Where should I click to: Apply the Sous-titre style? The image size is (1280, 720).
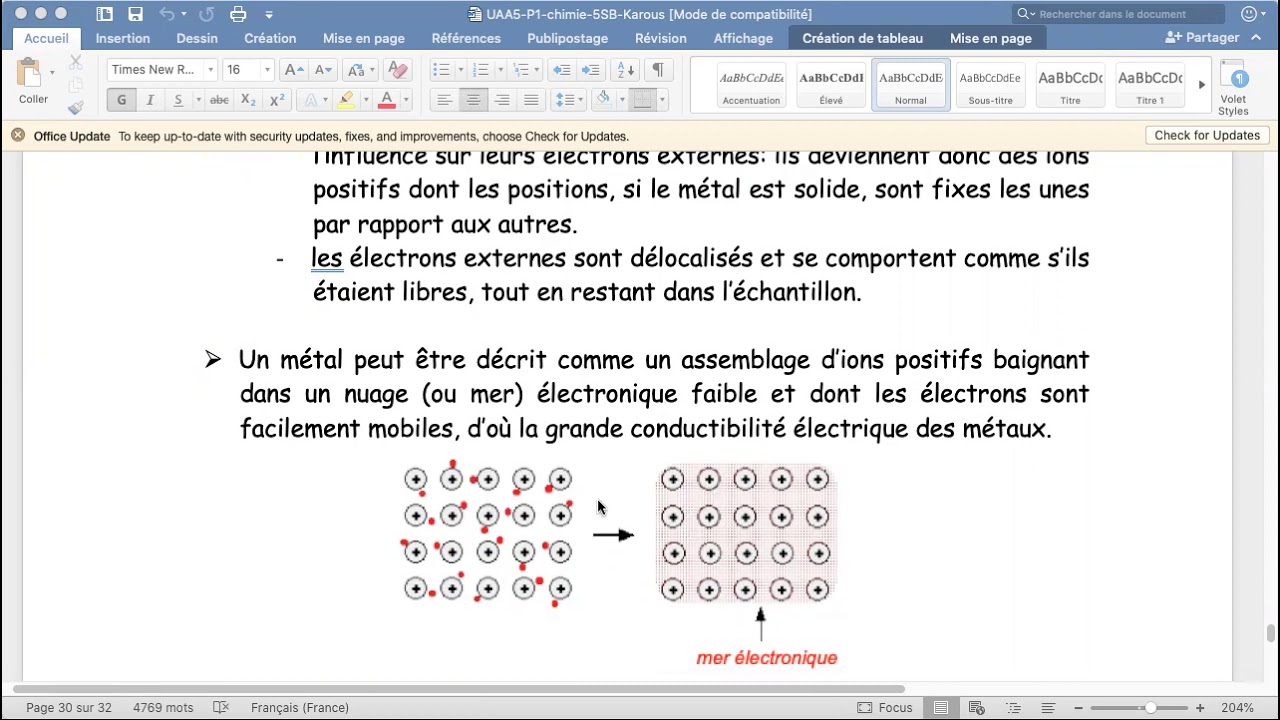point(990,85)
